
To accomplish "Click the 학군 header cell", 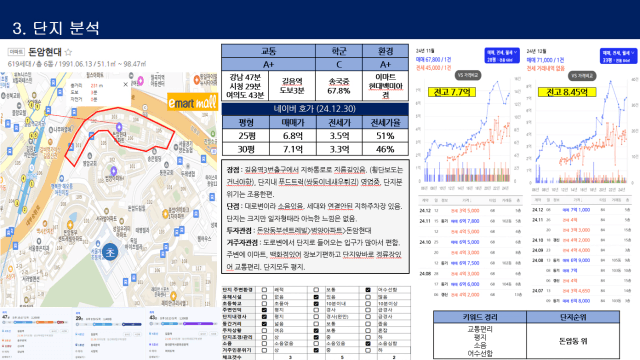I will (x=339, y=51).
